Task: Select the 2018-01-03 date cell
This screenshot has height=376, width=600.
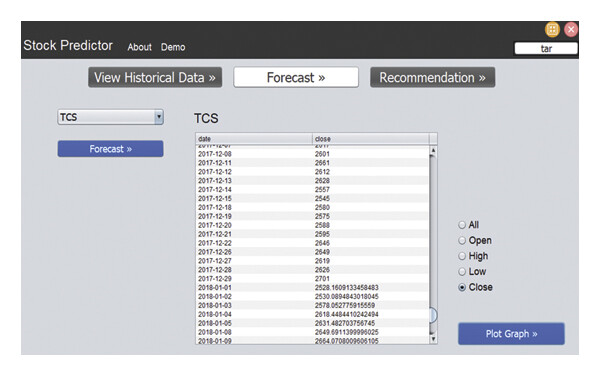Action: 254,305
